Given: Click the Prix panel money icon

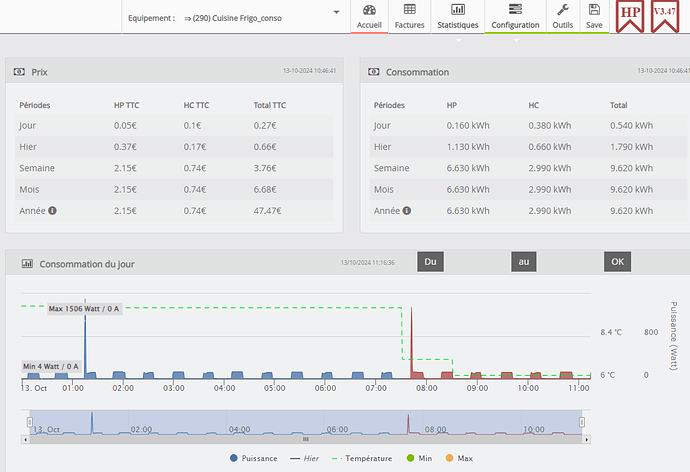Looking at the screenshot, I should pyautogui.click(x=19, y=72).
